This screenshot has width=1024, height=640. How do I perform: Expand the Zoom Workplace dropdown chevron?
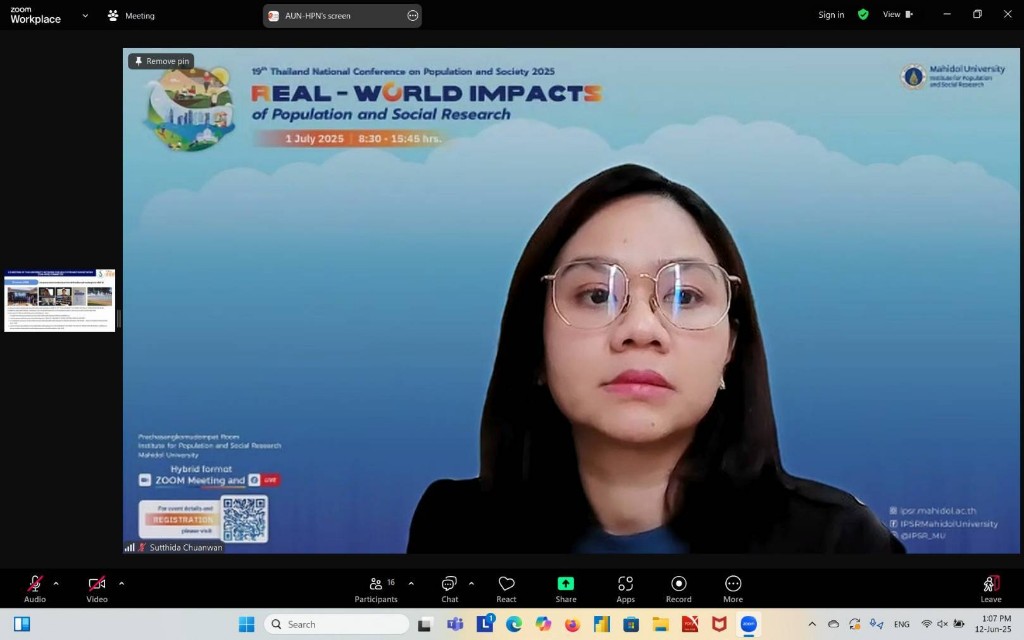(x=85, y=16)
